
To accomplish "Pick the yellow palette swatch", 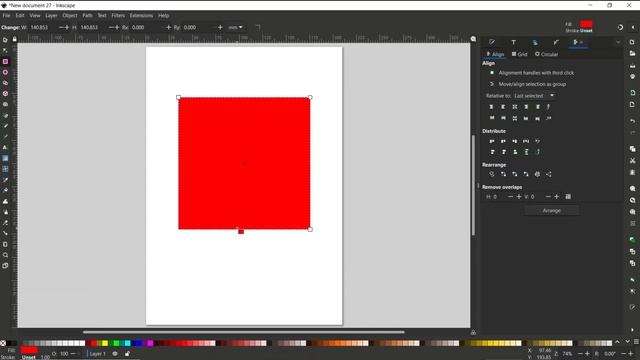I will click(105, 343).
